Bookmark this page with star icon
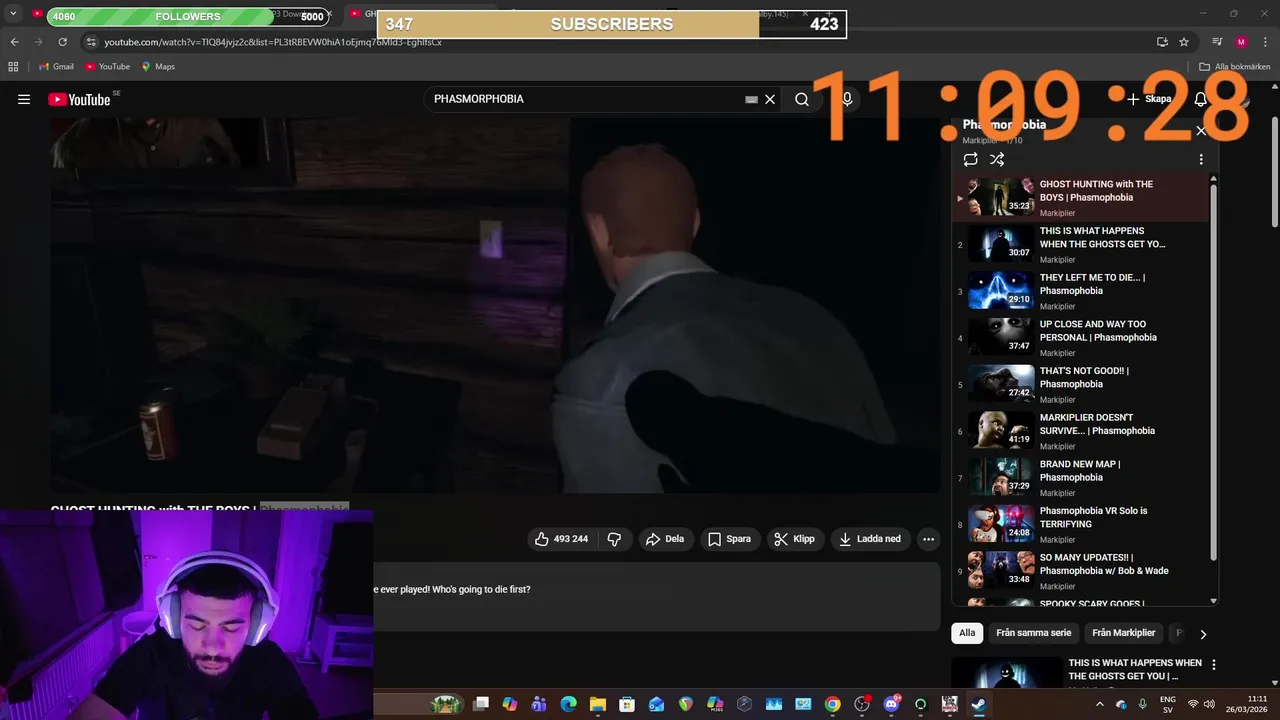The image size is (1280, 720). tap(1184, 42)
